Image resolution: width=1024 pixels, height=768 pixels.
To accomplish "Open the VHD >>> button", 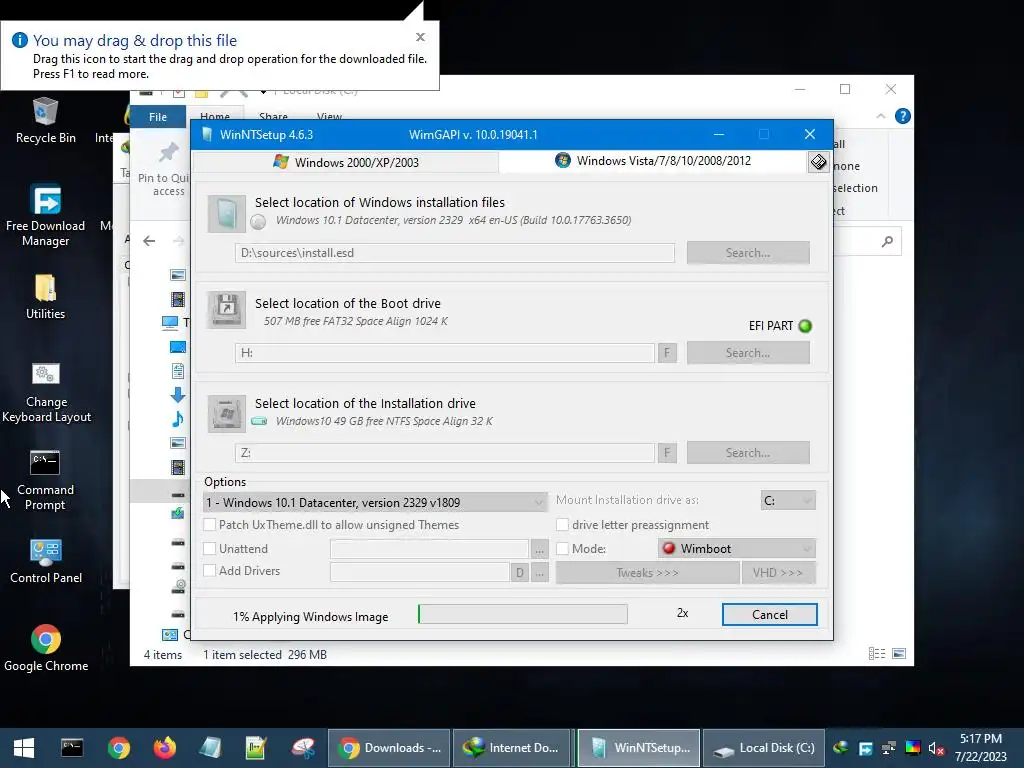I will click(778, 573).
